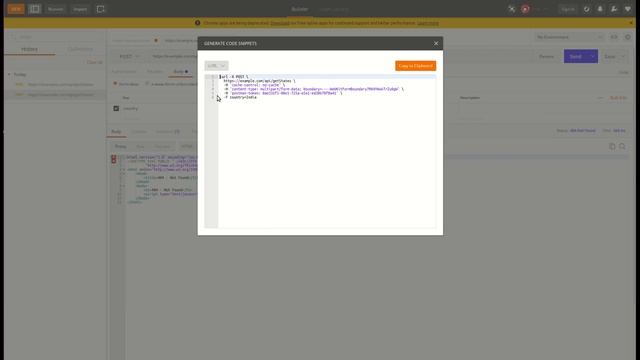Image resolution: width=640 pixels, height=360 pixels.
Task: Click the environment quick look eye icon
Action: pos(614,37)
